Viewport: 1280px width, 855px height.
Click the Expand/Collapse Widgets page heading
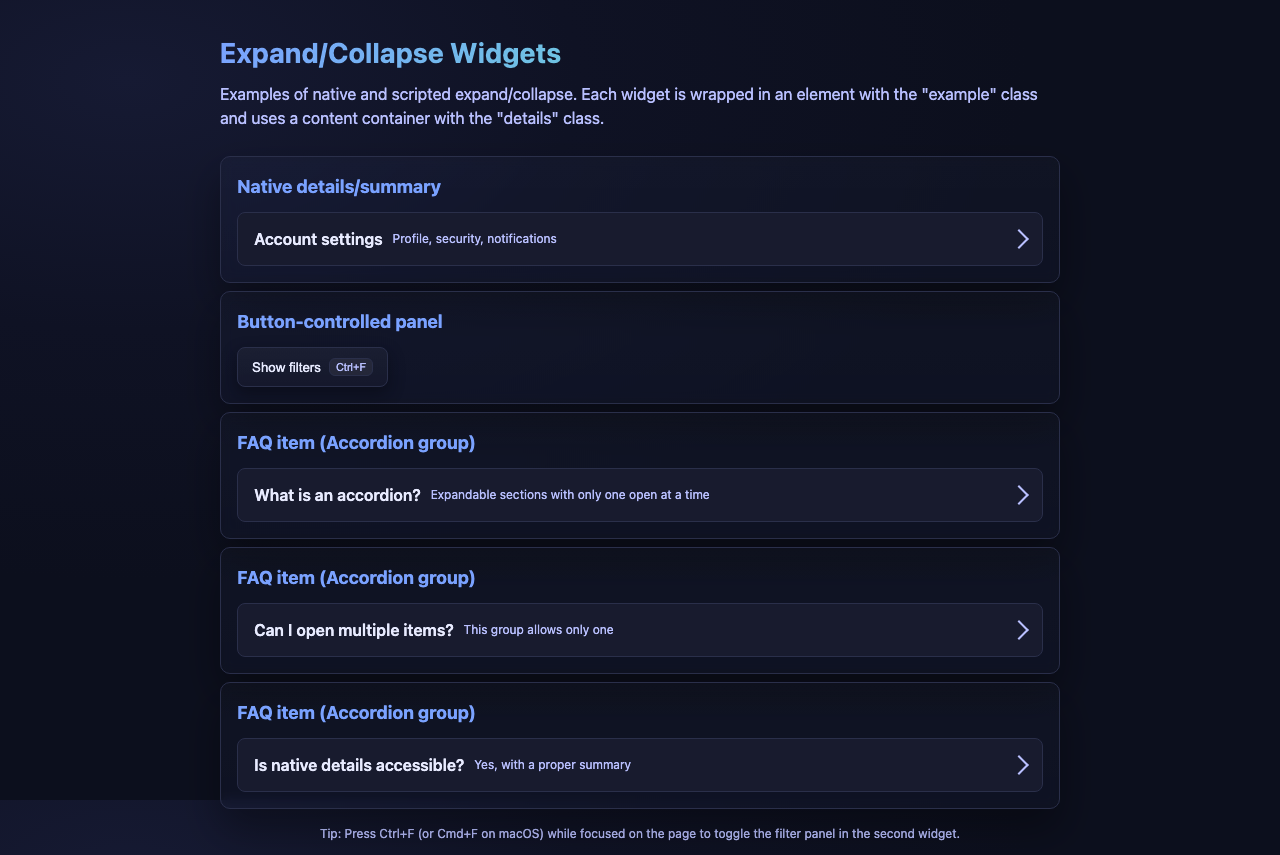click(390, 53)
